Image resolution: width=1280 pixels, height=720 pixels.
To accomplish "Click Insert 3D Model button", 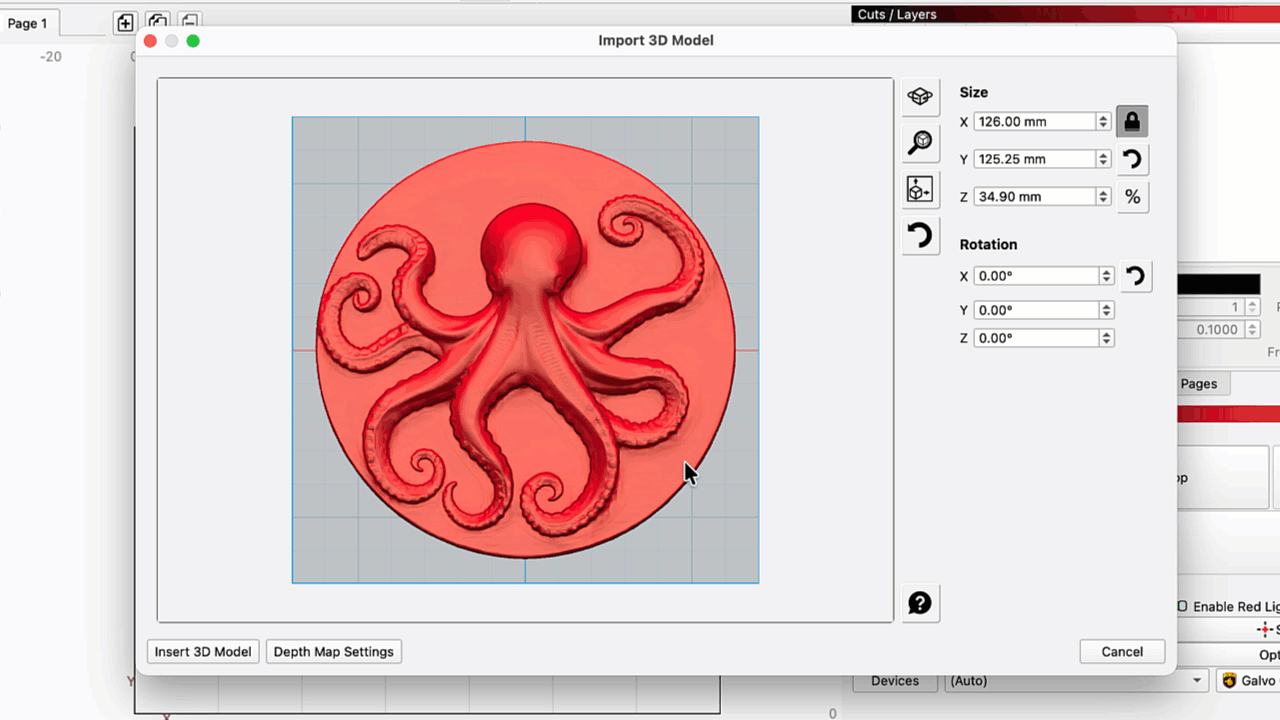I will tap(203, 651).
